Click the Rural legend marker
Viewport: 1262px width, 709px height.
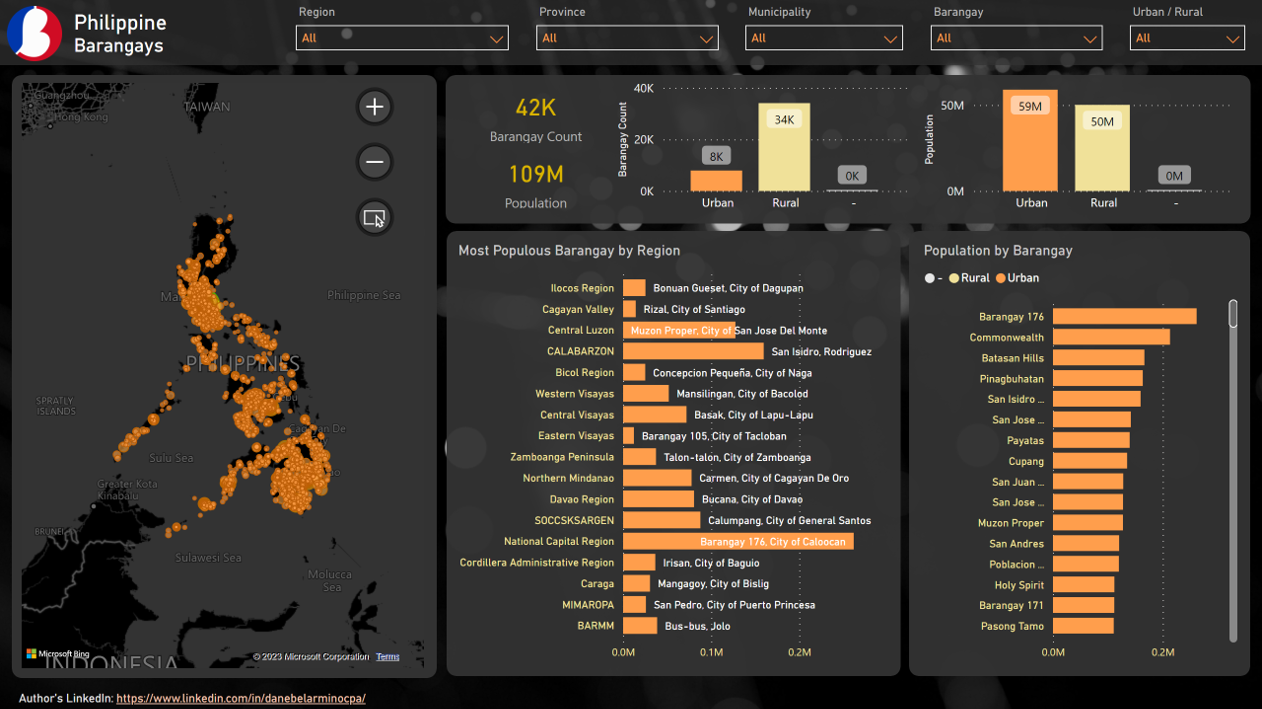tap(954, 278)
